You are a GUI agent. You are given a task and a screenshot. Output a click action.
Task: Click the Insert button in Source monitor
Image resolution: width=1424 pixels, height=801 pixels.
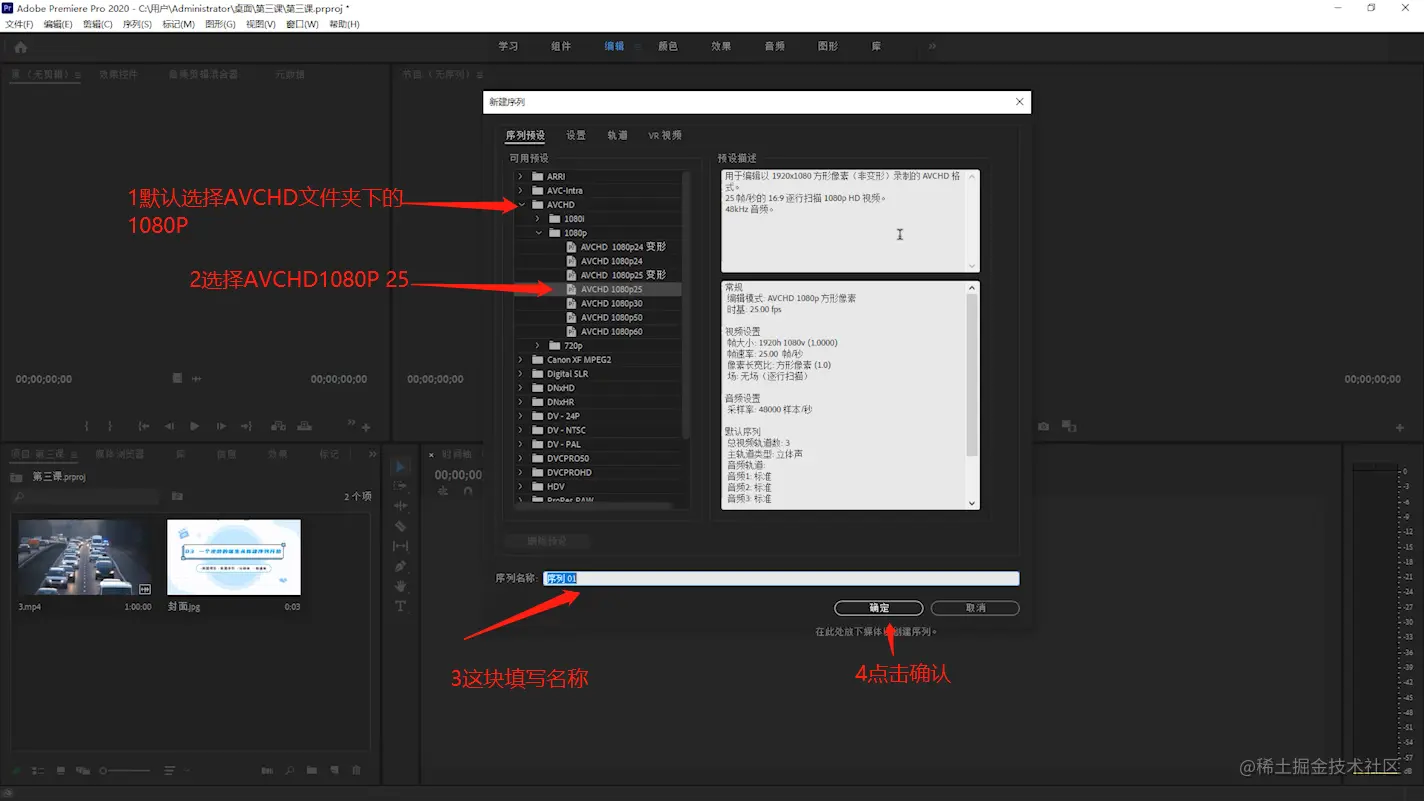point(279,426)
